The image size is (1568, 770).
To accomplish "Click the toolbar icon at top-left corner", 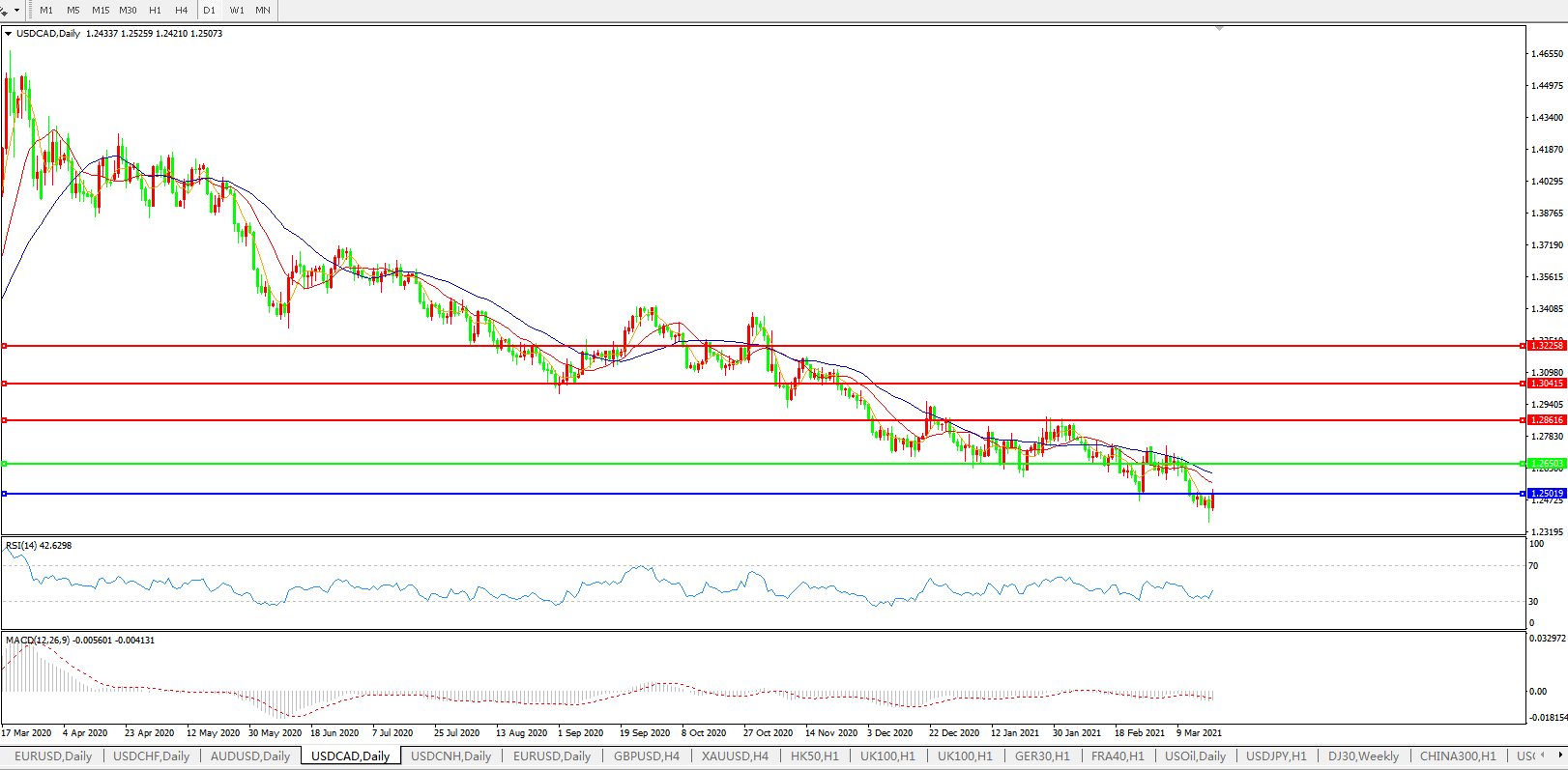I will [5, 10].
